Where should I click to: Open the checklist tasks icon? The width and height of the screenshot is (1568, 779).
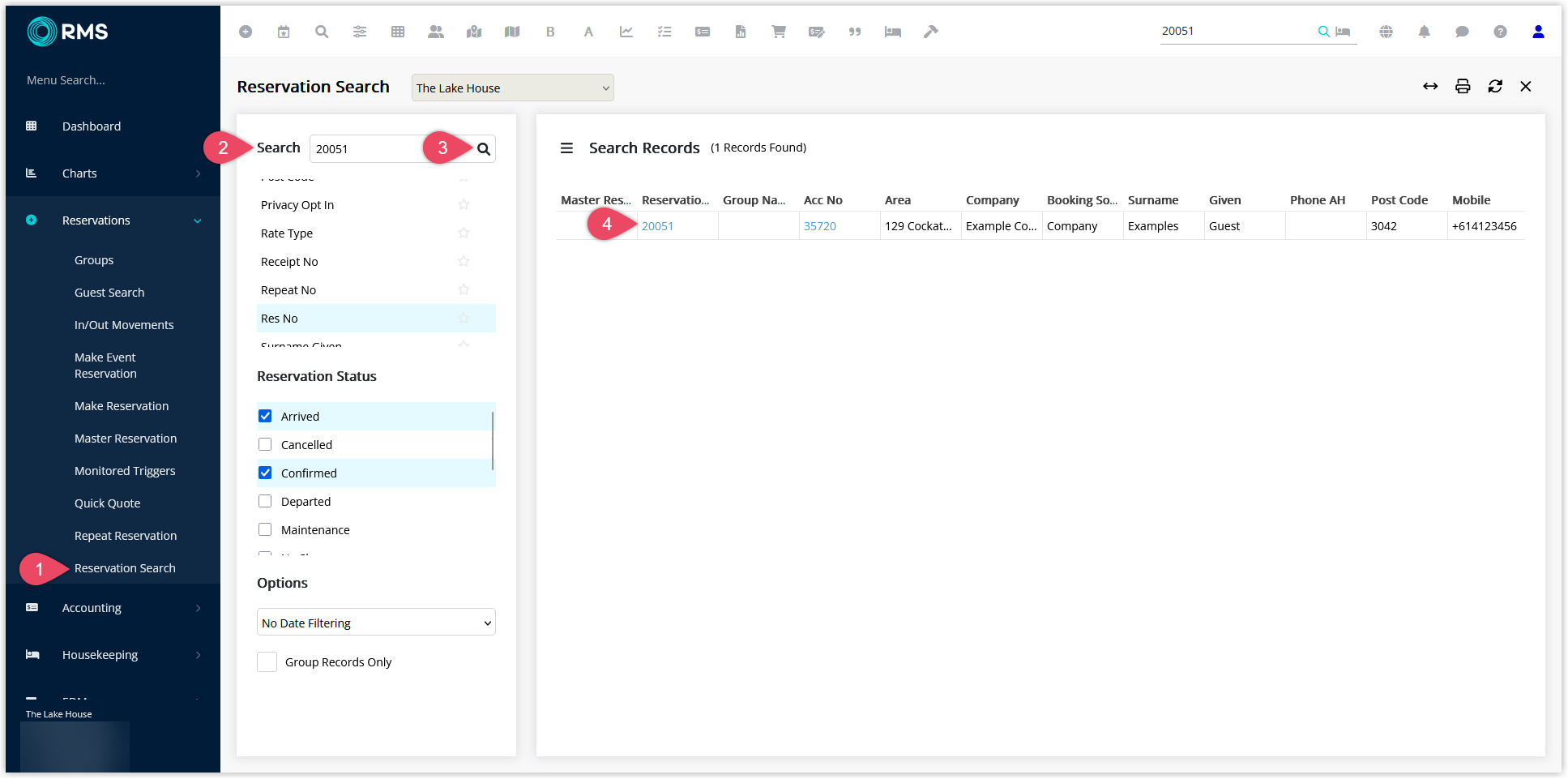click(664, 32)
